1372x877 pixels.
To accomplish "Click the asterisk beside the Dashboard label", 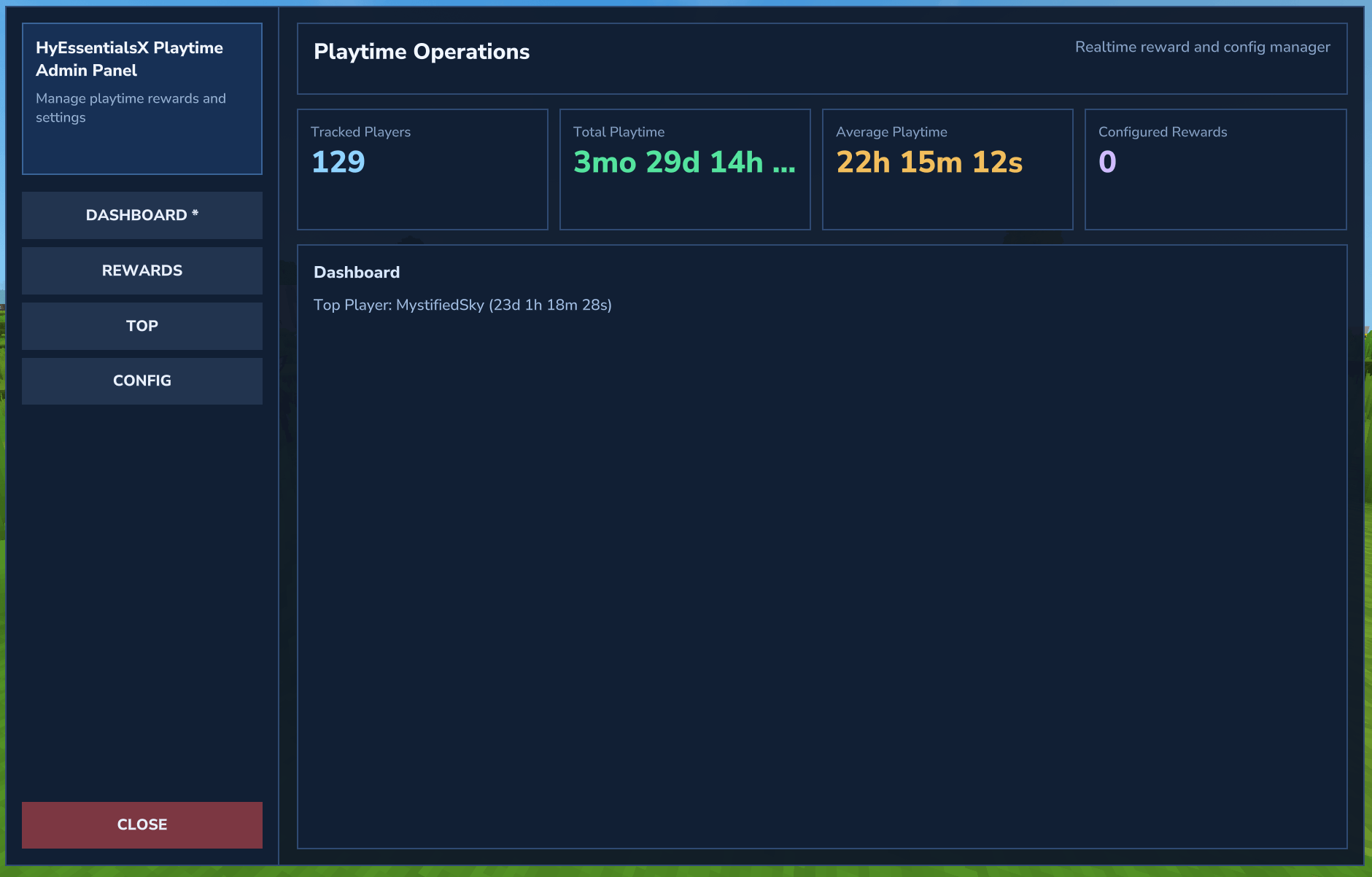I will tap(195, 214).
